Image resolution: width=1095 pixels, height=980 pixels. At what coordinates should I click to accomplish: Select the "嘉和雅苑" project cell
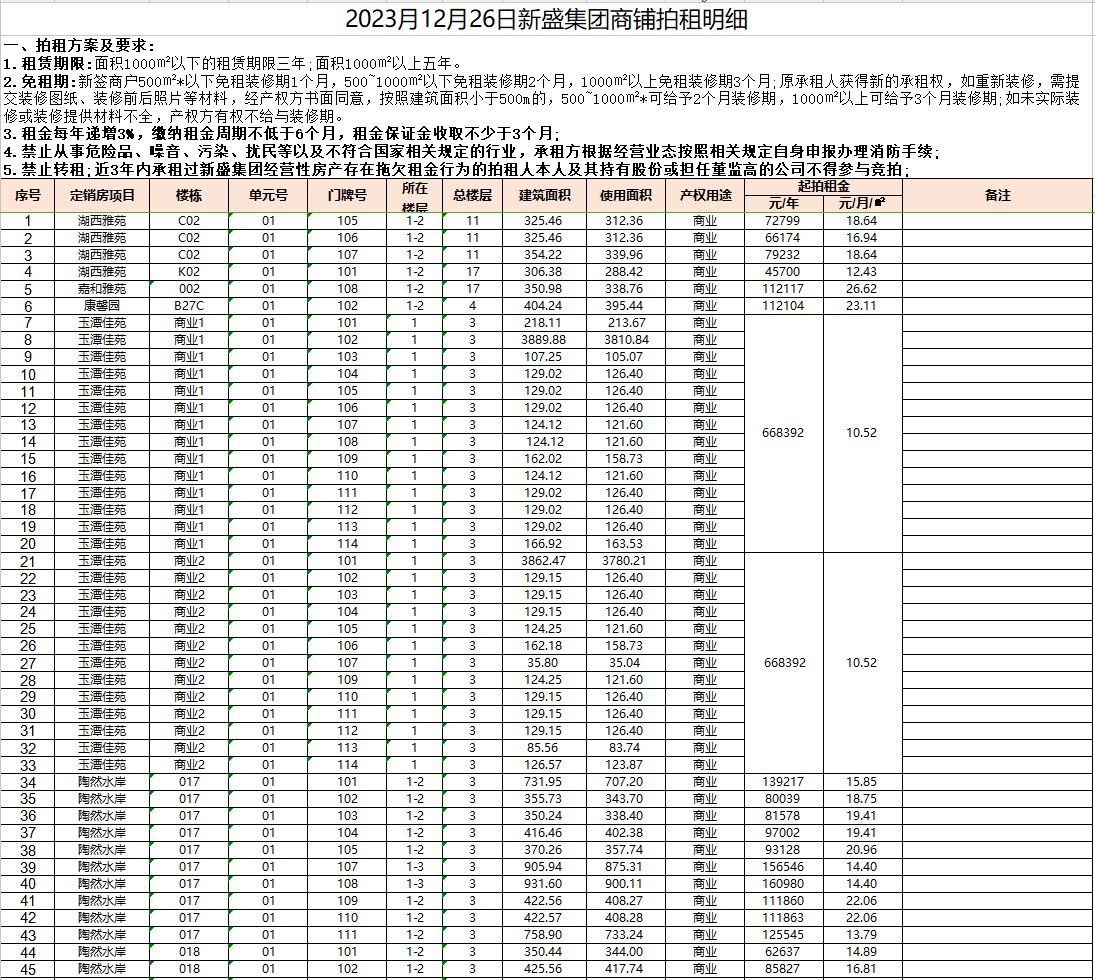point(102,289)
